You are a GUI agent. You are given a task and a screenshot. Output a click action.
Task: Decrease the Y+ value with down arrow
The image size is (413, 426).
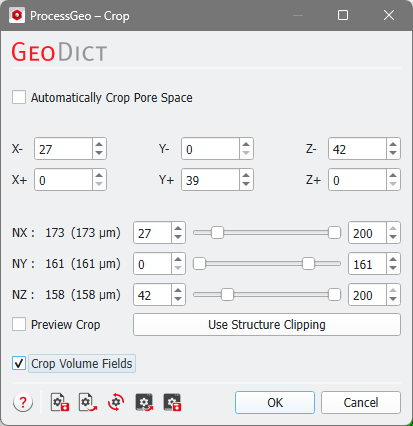(x=246, y=184)
